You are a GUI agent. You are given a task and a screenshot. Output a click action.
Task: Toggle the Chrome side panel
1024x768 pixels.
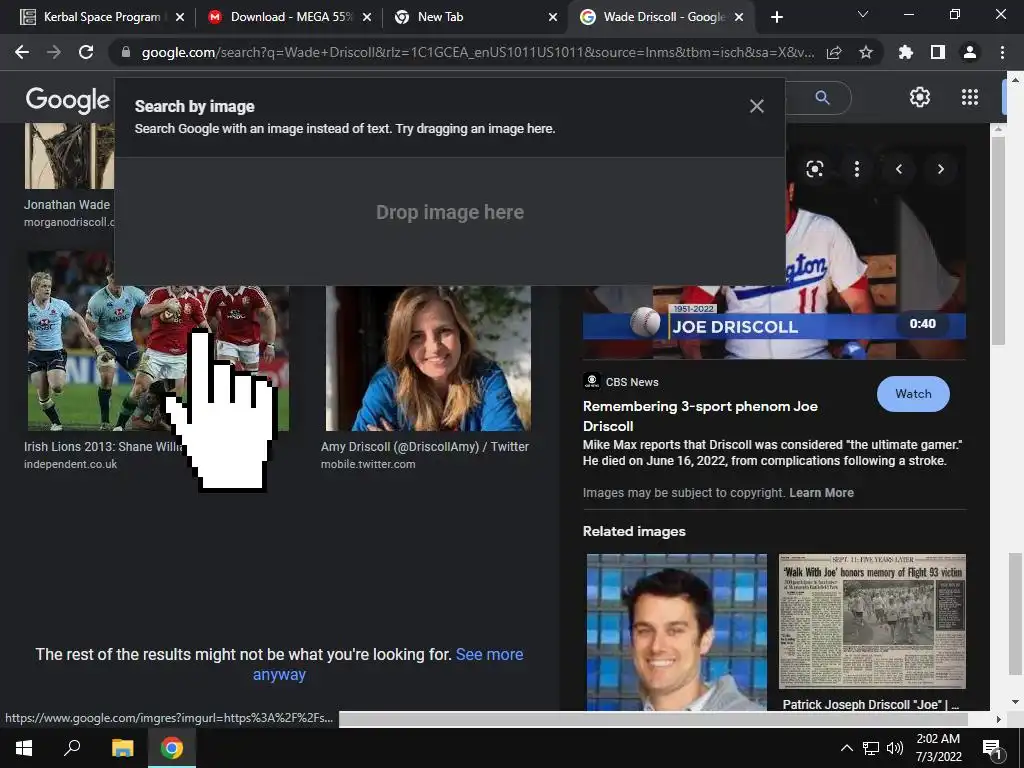pyautogui.click(x=938, y=52)
